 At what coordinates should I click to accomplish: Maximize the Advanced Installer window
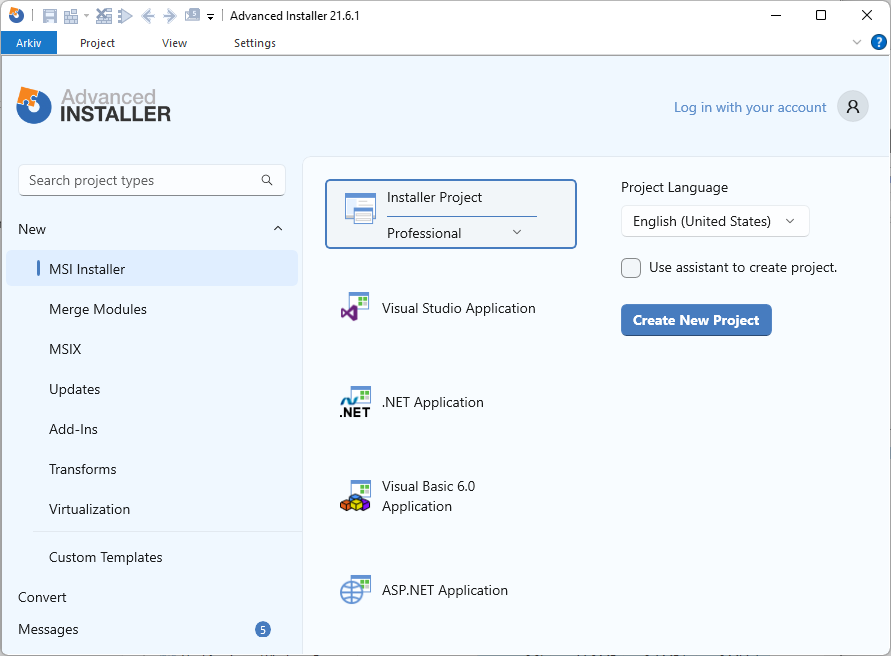coord(821,15)
